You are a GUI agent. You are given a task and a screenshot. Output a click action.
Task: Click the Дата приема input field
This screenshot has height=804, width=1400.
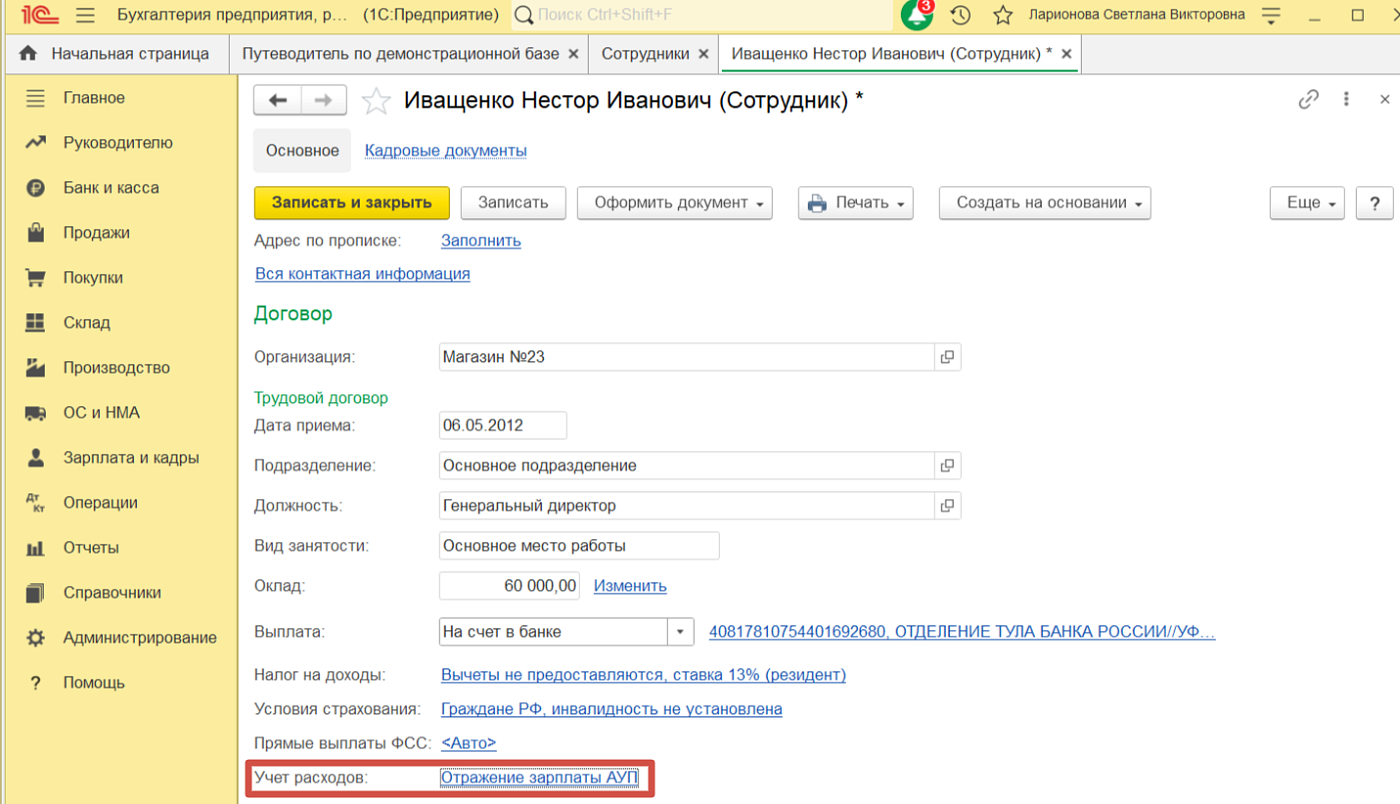point(502,425)
